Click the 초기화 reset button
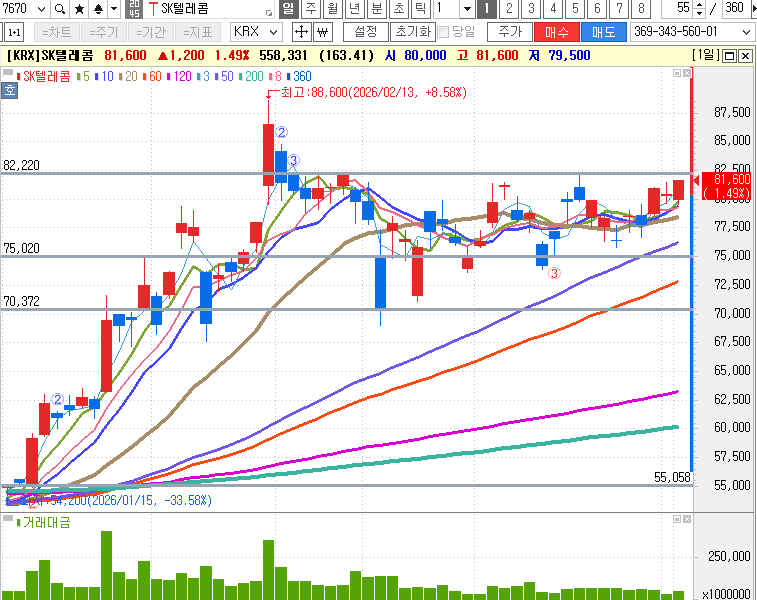The image size is (757, 600). click(x=413, y=32)
